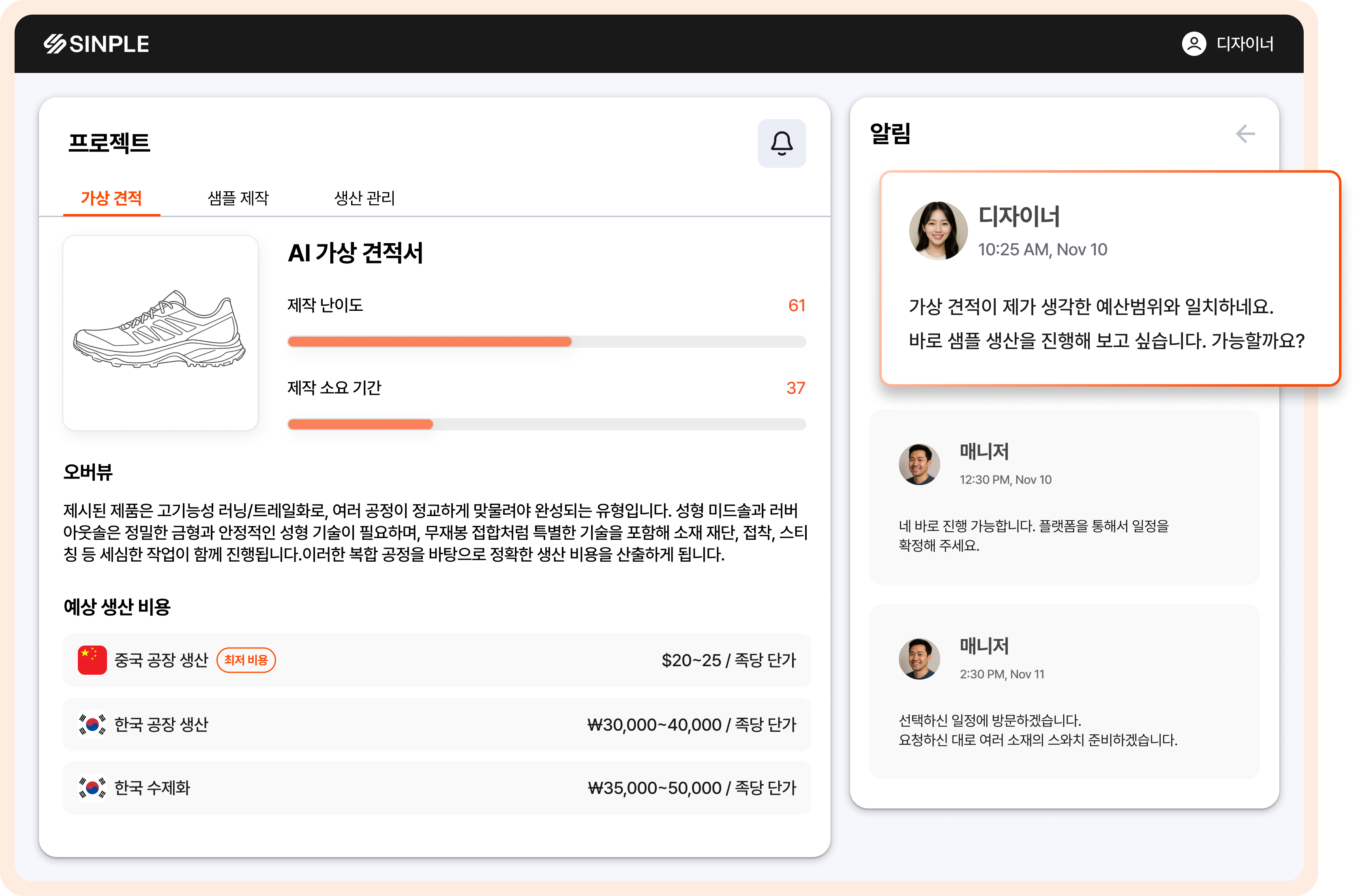
Task: Click the 디자이너 profile icon at top right
Action: [1195, 43]
